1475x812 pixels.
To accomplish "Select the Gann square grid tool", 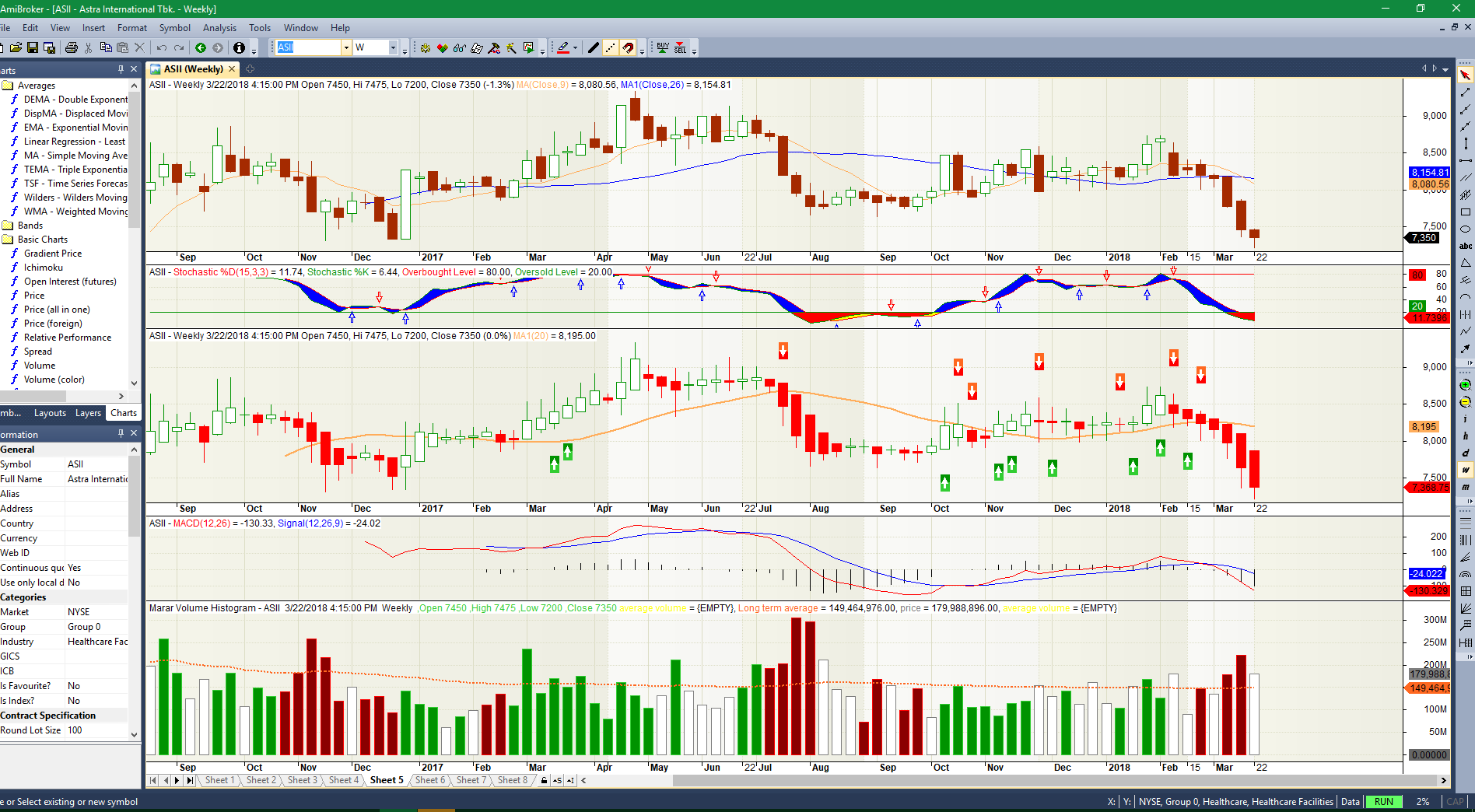I will 1466,591.
